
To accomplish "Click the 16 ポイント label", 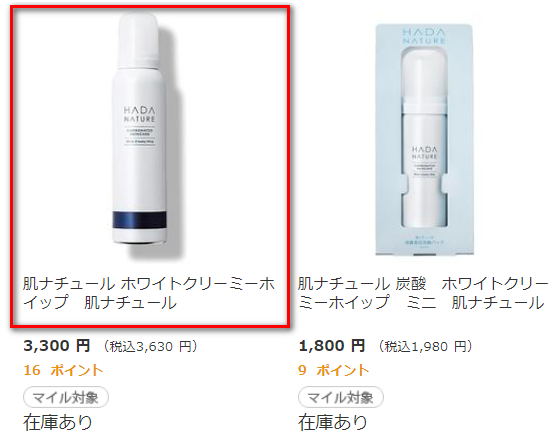I will pyautogui.click(x=63, y=370).
